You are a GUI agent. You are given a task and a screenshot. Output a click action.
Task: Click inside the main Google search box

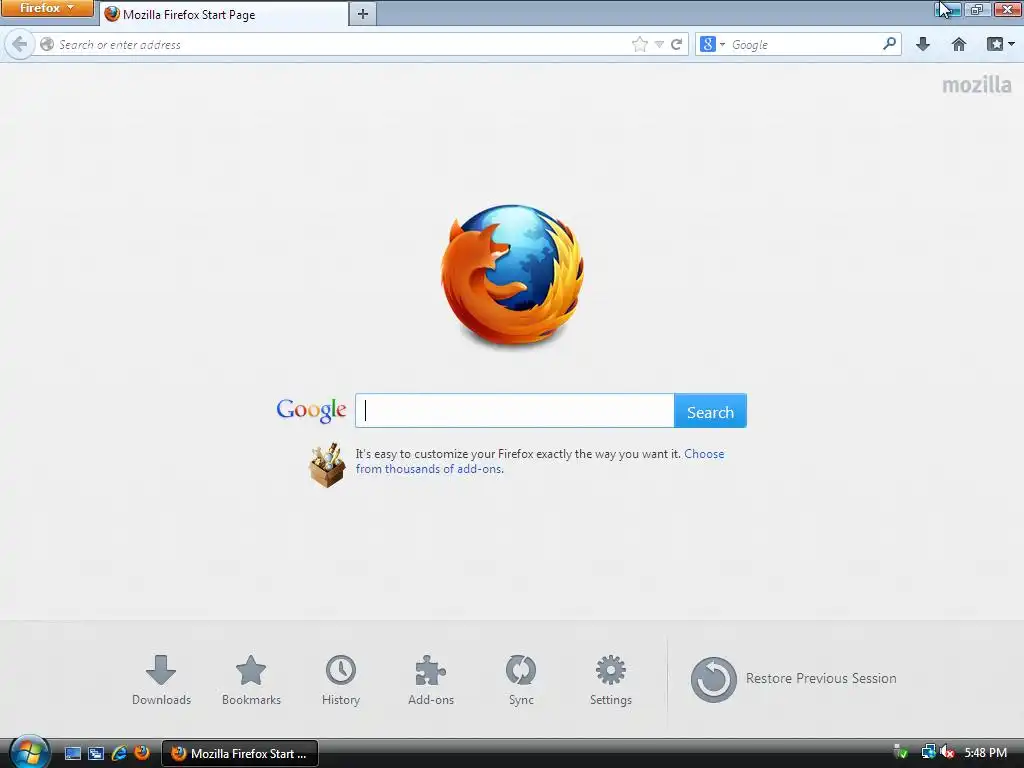(x=515, y=411)
